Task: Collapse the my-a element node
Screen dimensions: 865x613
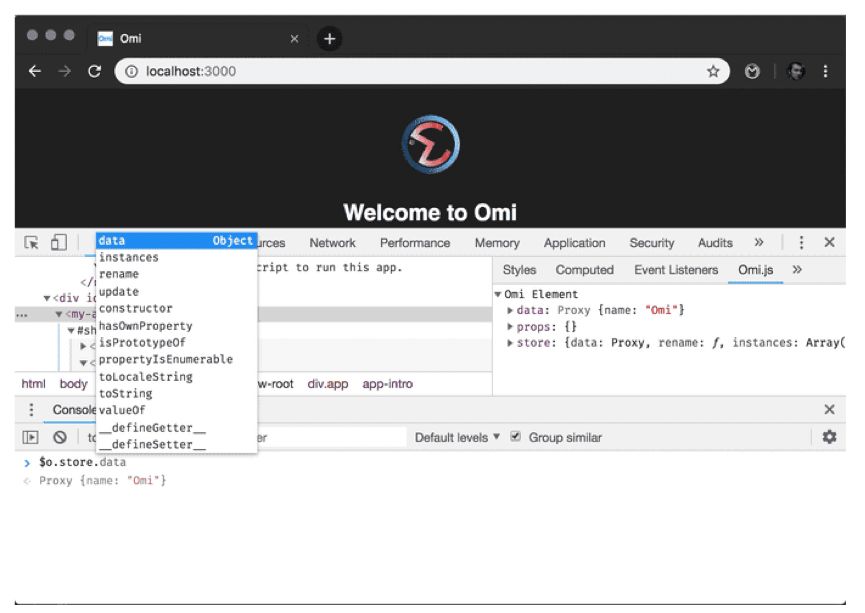Action: (58, 315)
